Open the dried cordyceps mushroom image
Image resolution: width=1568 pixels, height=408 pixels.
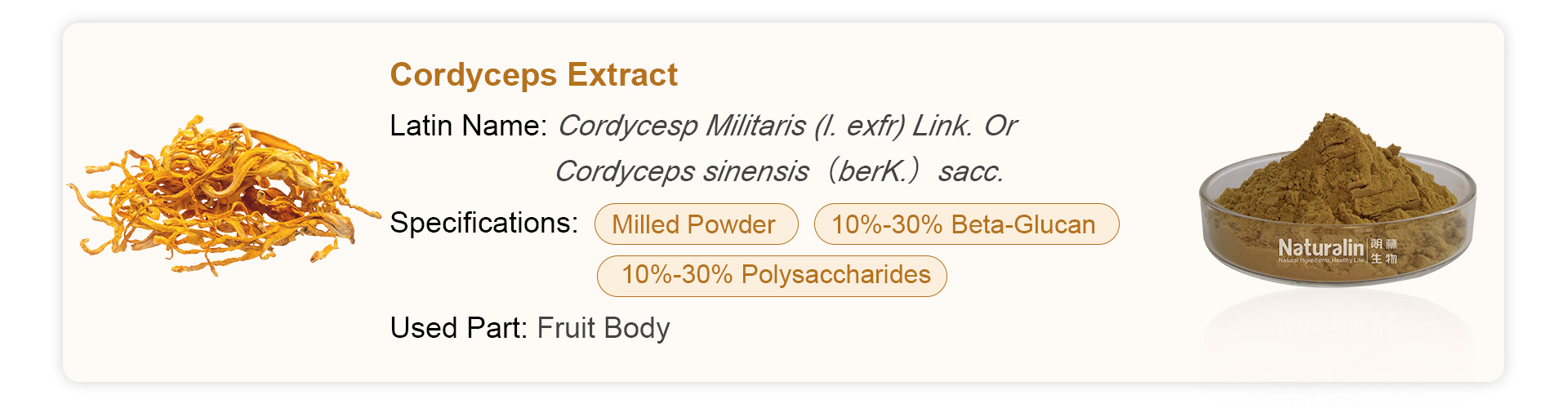(x=220, y=196)
